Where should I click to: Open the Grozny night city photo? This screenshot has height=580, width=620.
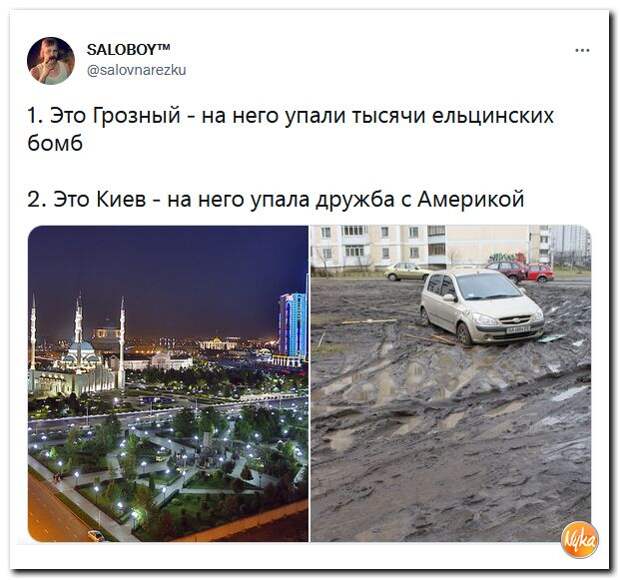(x=168, y=383)
